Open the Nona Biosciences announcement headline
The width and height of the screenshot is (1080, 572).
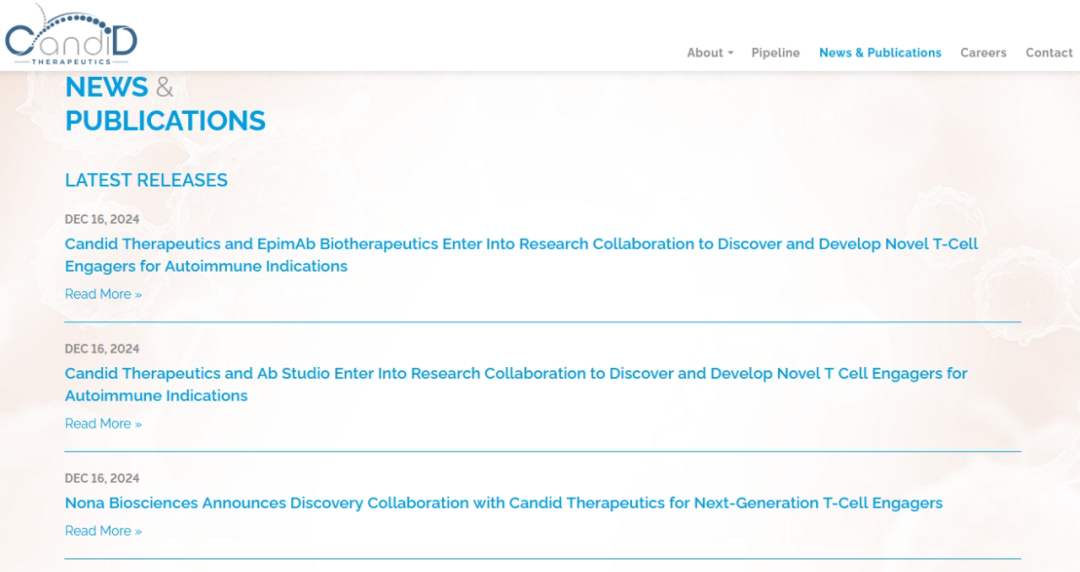pos(503,503)
